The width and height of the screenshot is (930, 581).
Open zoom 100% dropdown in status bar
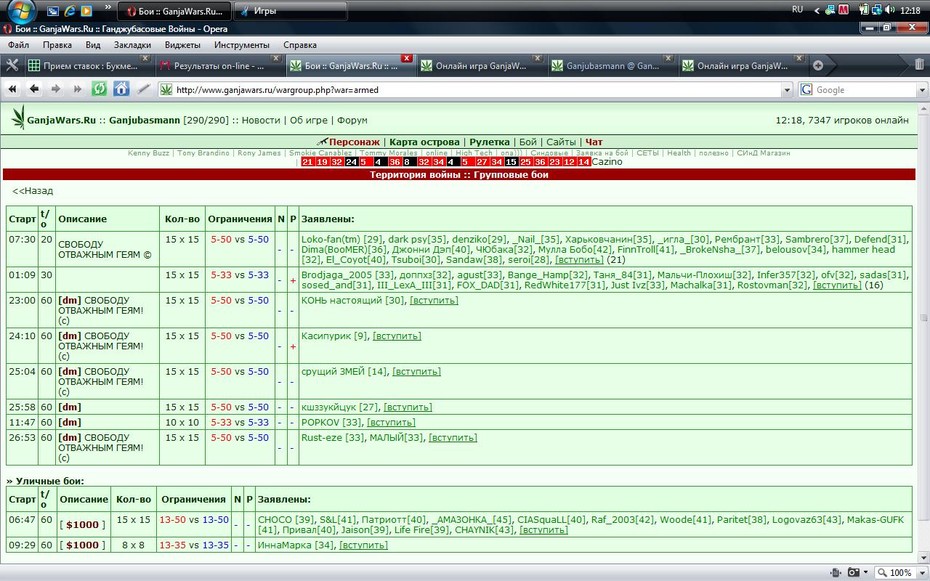click(921, 572)
